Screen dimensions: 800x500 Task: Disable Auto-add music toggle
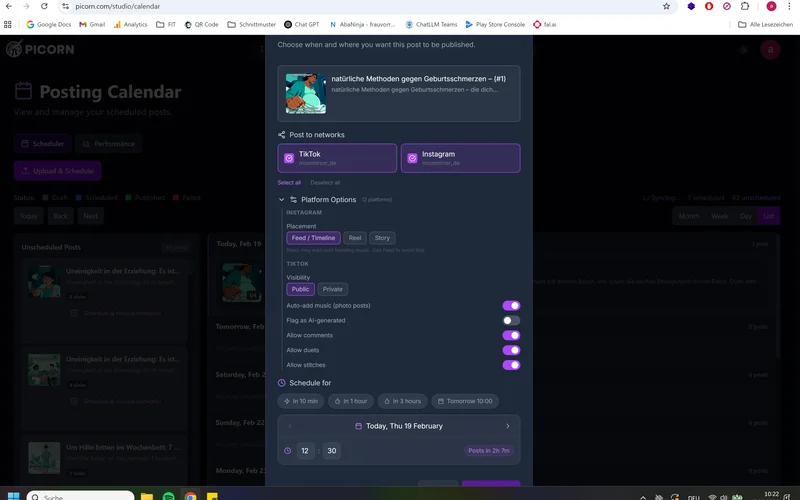[511, 305]
